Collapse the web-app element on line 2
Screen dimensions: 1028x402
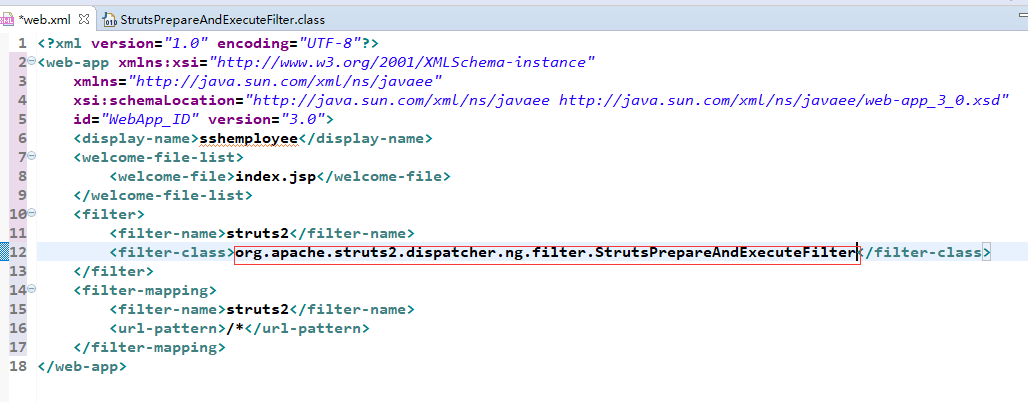click(31, 61)
